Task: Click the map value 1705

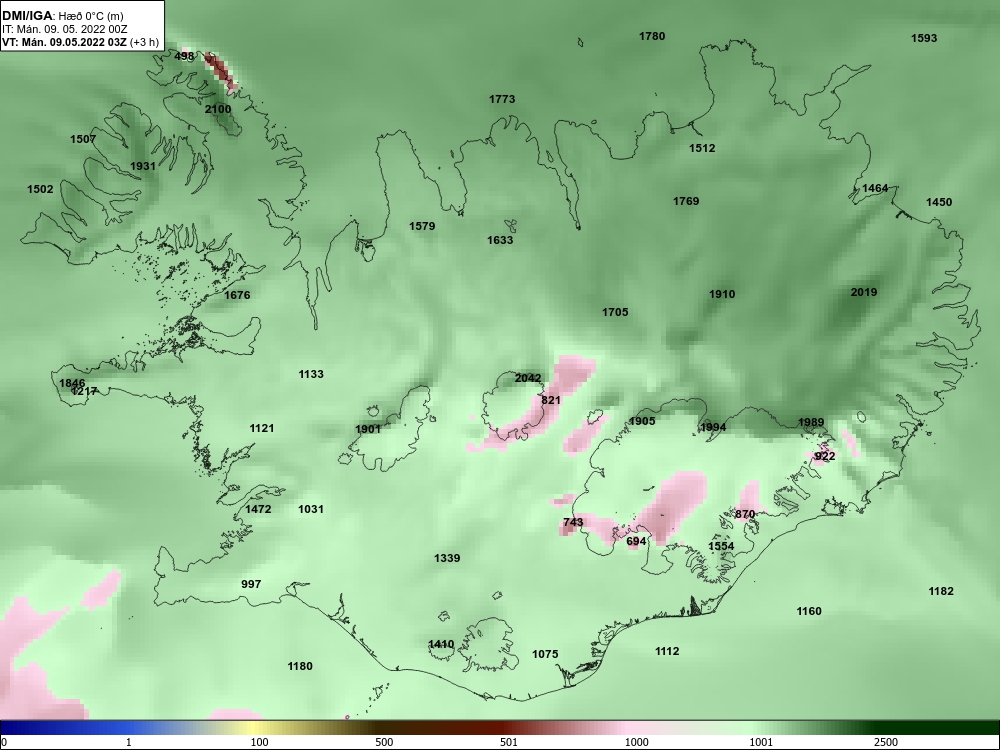Action: 615,312
